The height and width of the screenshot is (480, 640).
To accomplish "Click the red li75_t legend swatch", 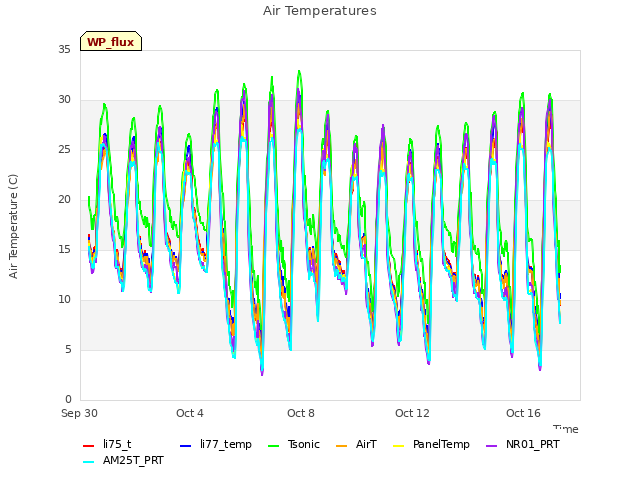I will point(89,446).
